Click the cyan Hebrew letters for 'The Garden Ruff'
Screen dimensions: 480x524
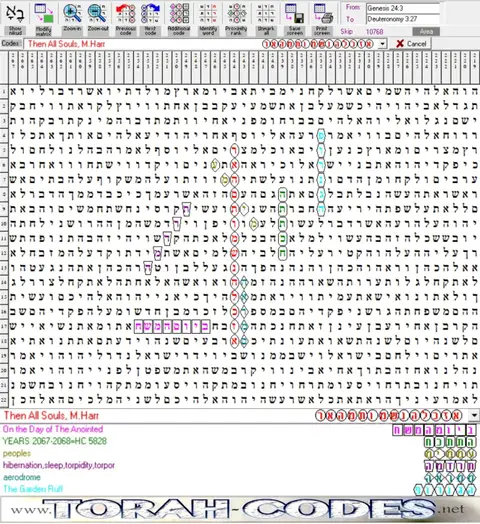tap(446, 490)
